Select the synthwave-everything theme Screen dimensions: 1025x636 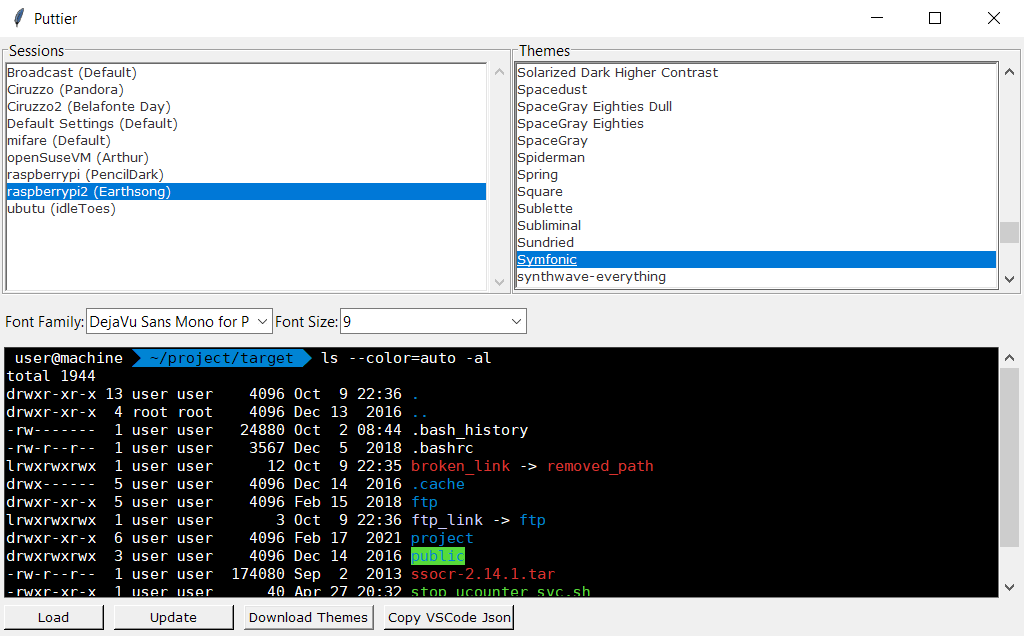click(756, 276)
